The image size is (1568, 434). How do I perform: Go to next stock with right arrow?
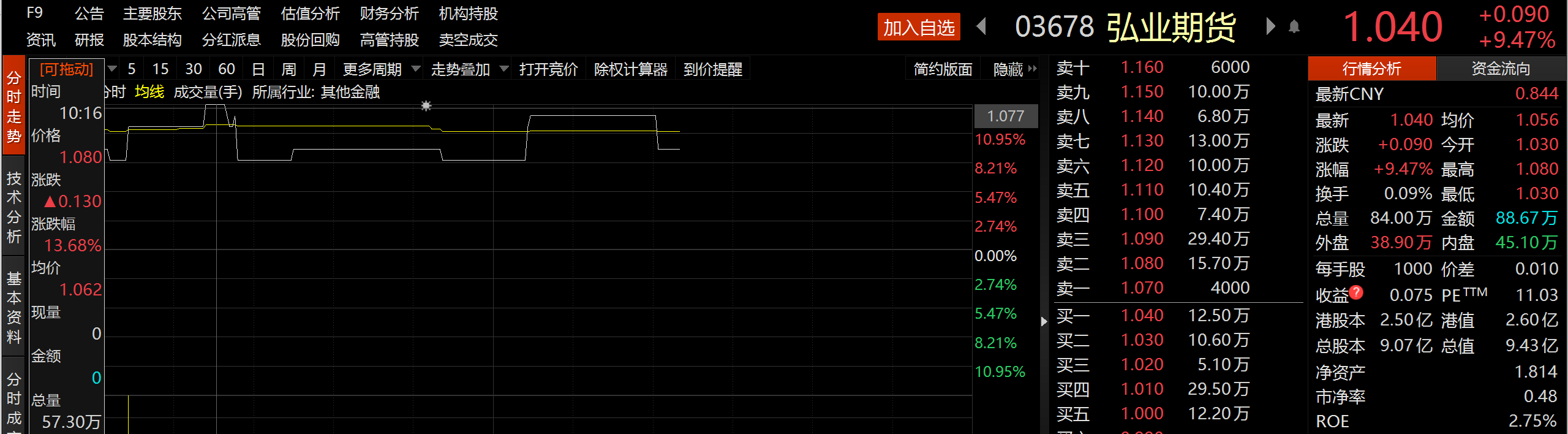pos(1270,26)
